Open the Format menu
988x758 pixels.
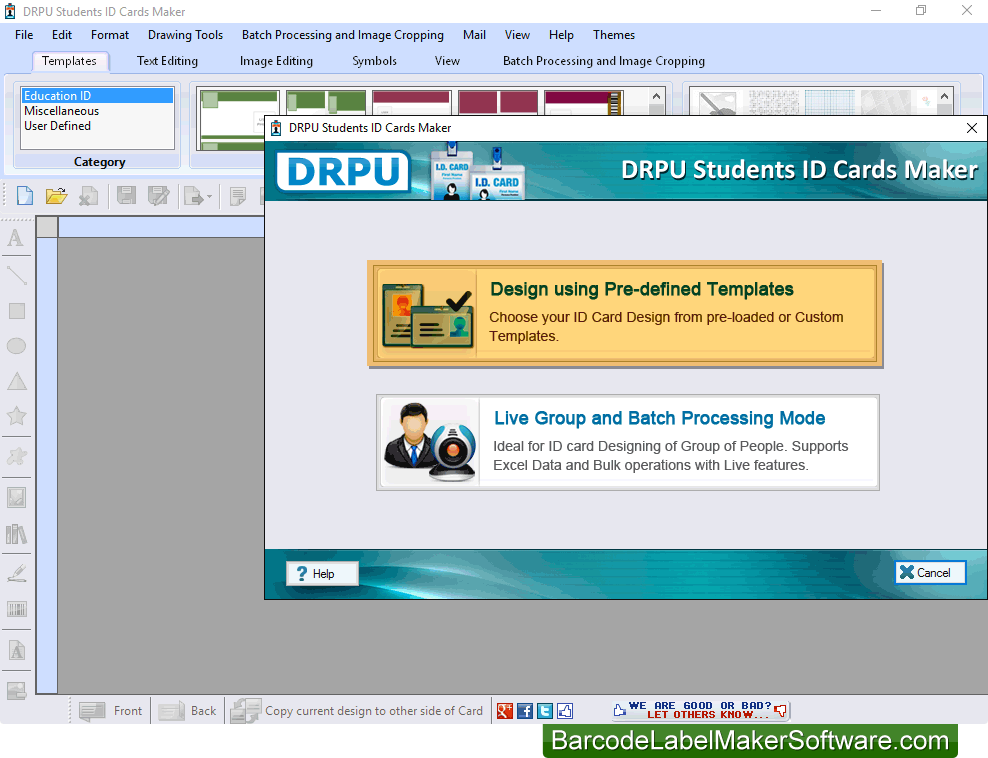click(x=110, y=35)
